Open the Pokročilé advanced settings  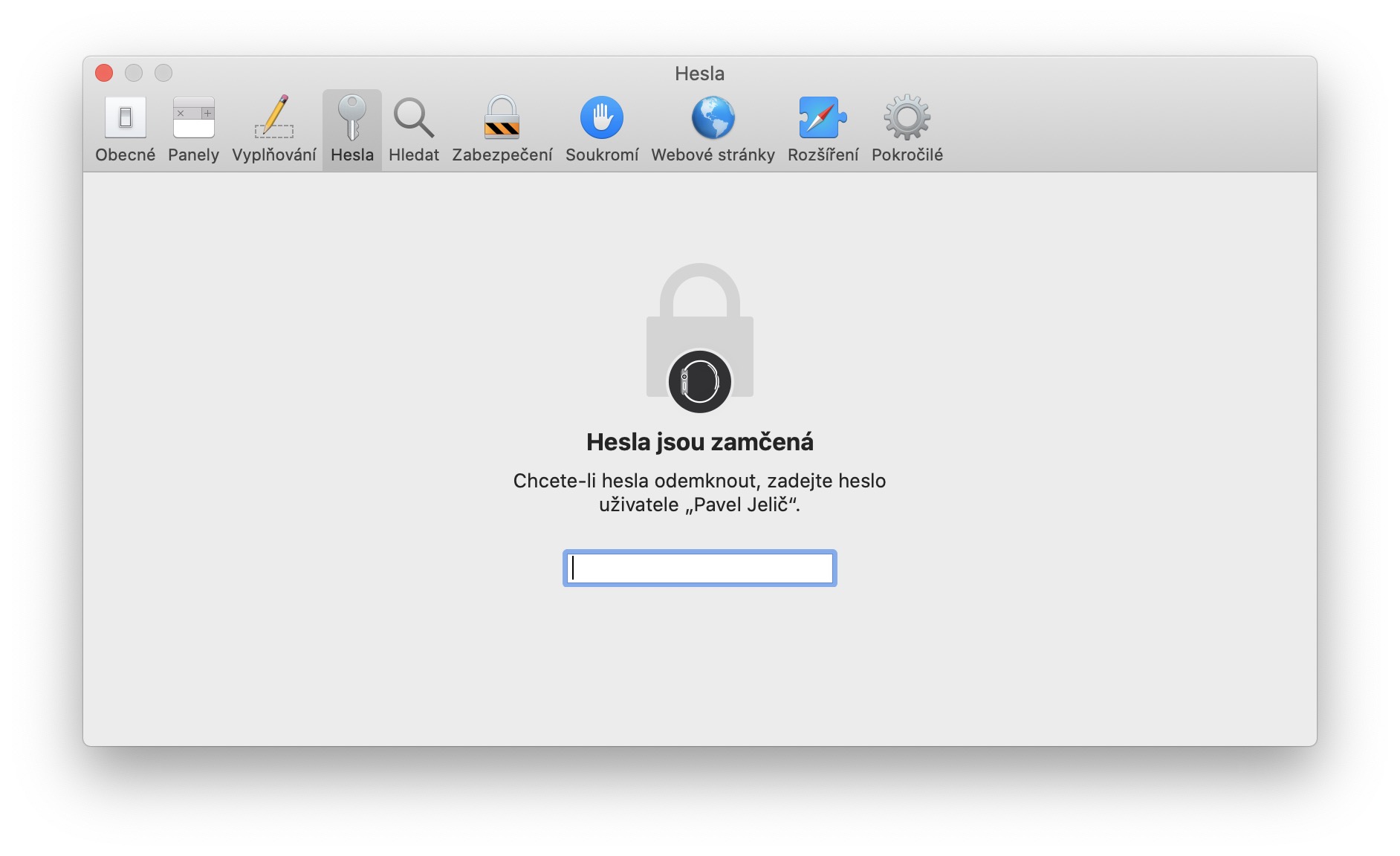click(907, 129)
